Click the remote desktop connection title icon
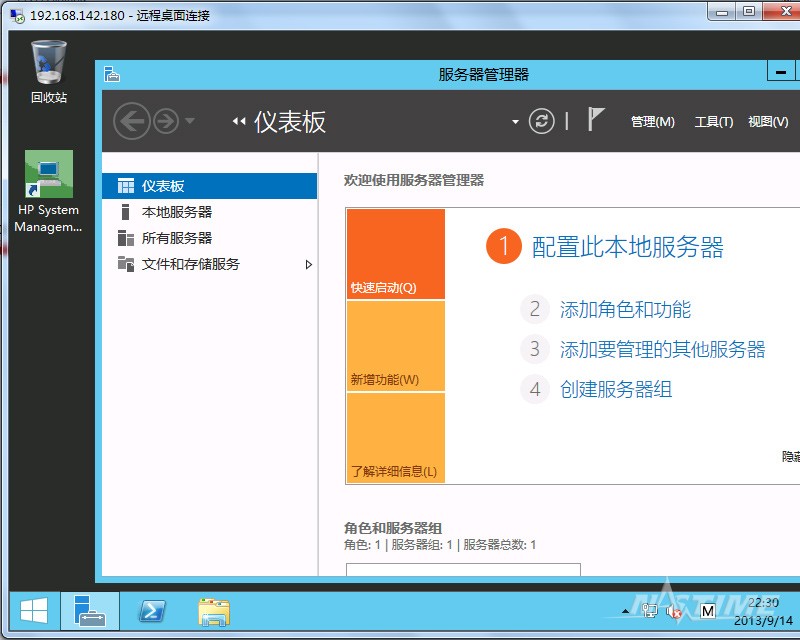 pos(17,15)
